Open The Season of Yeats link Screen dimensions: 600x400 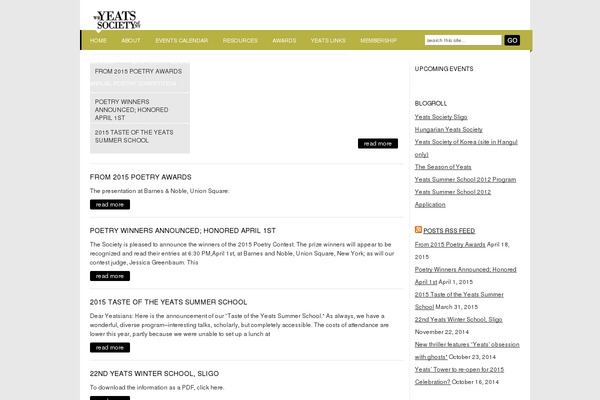pyautogui.click(x=443, y=167)
